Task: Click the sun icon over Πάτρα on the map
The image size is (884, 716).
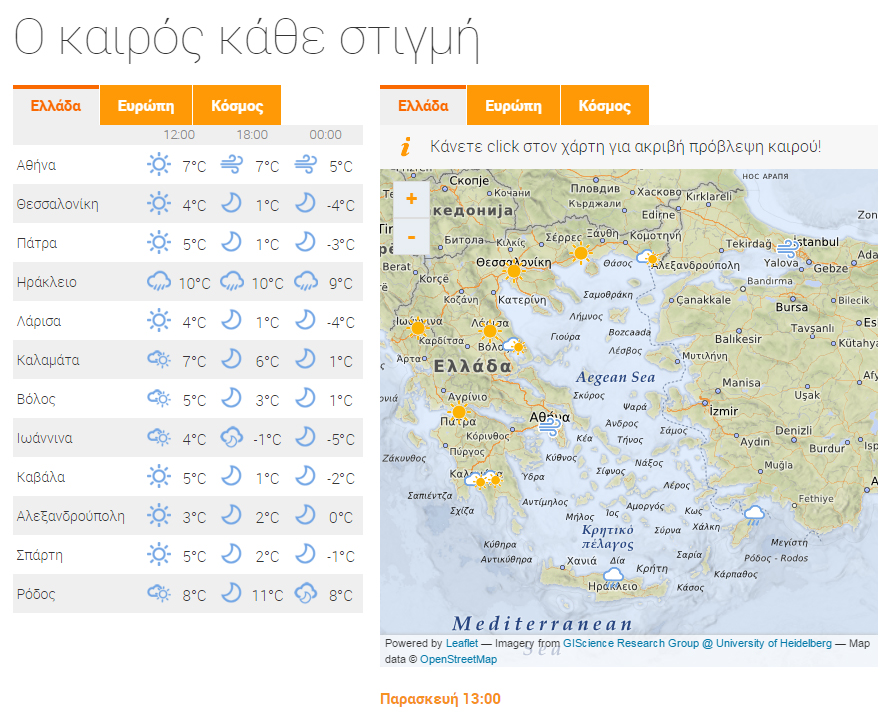Action: [459, 411]
